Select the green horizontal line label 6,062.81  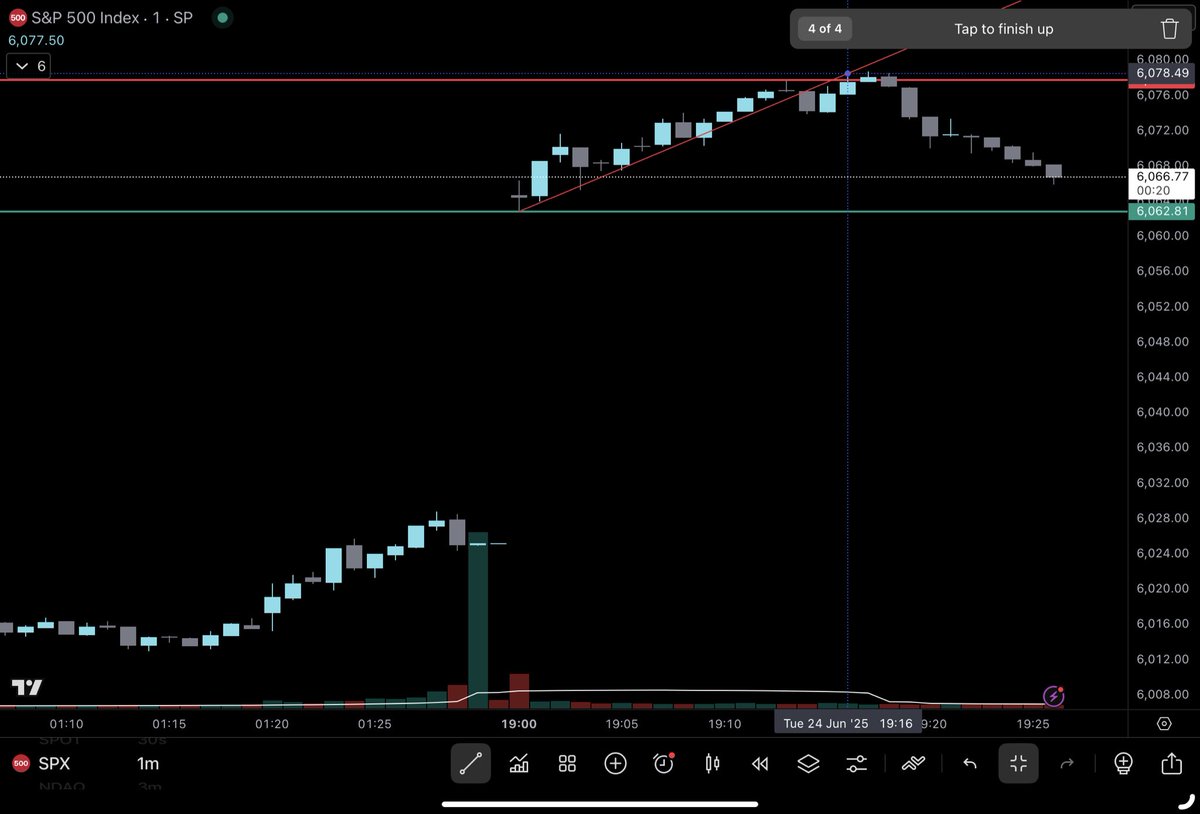click(x=1163, y=211)
